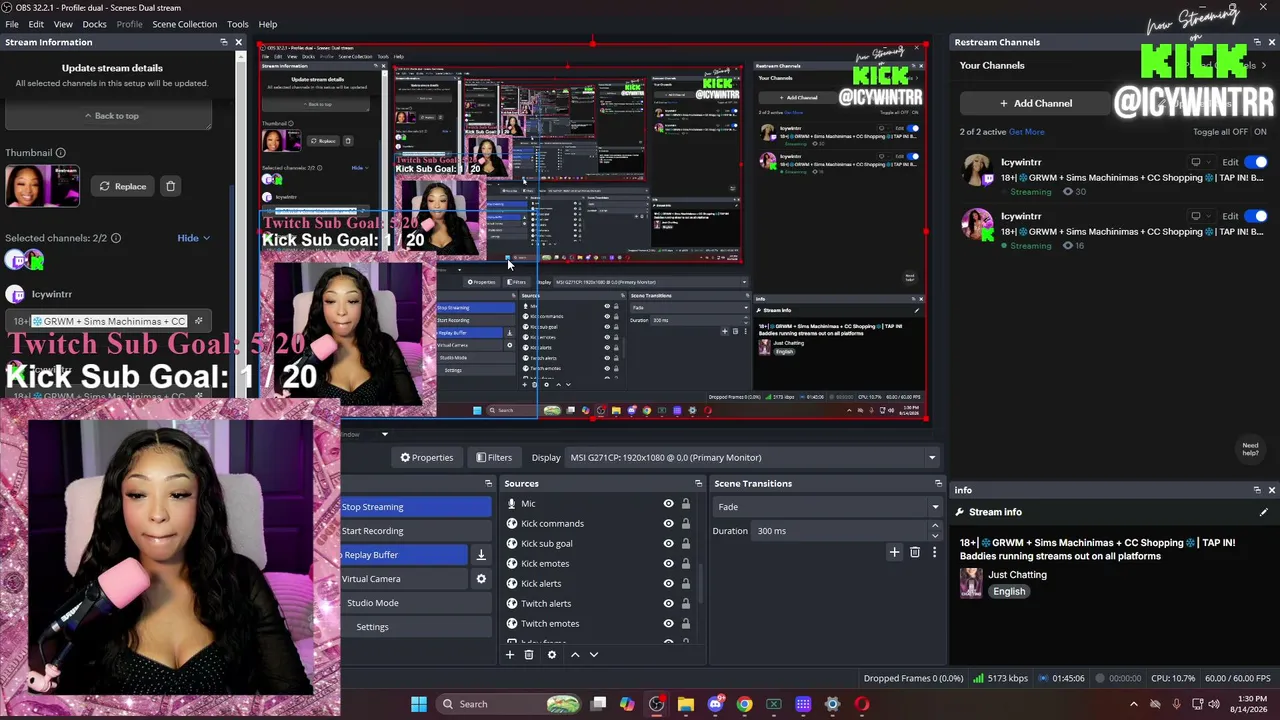Pop out the info dock

[1257, 490]
